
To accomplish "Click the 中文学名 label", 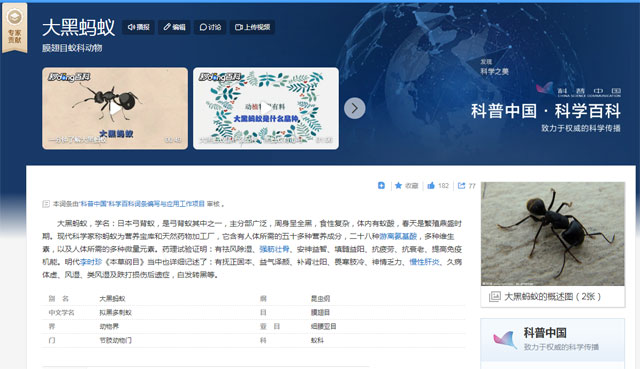I will click(x=61, y=313).
